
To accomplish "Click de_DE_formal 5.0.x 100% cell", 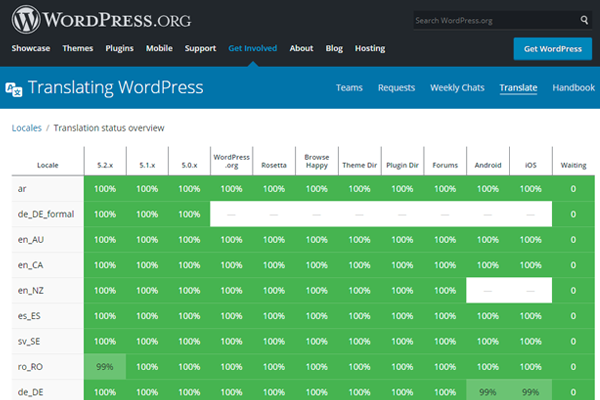I will (x=189, y=214).
